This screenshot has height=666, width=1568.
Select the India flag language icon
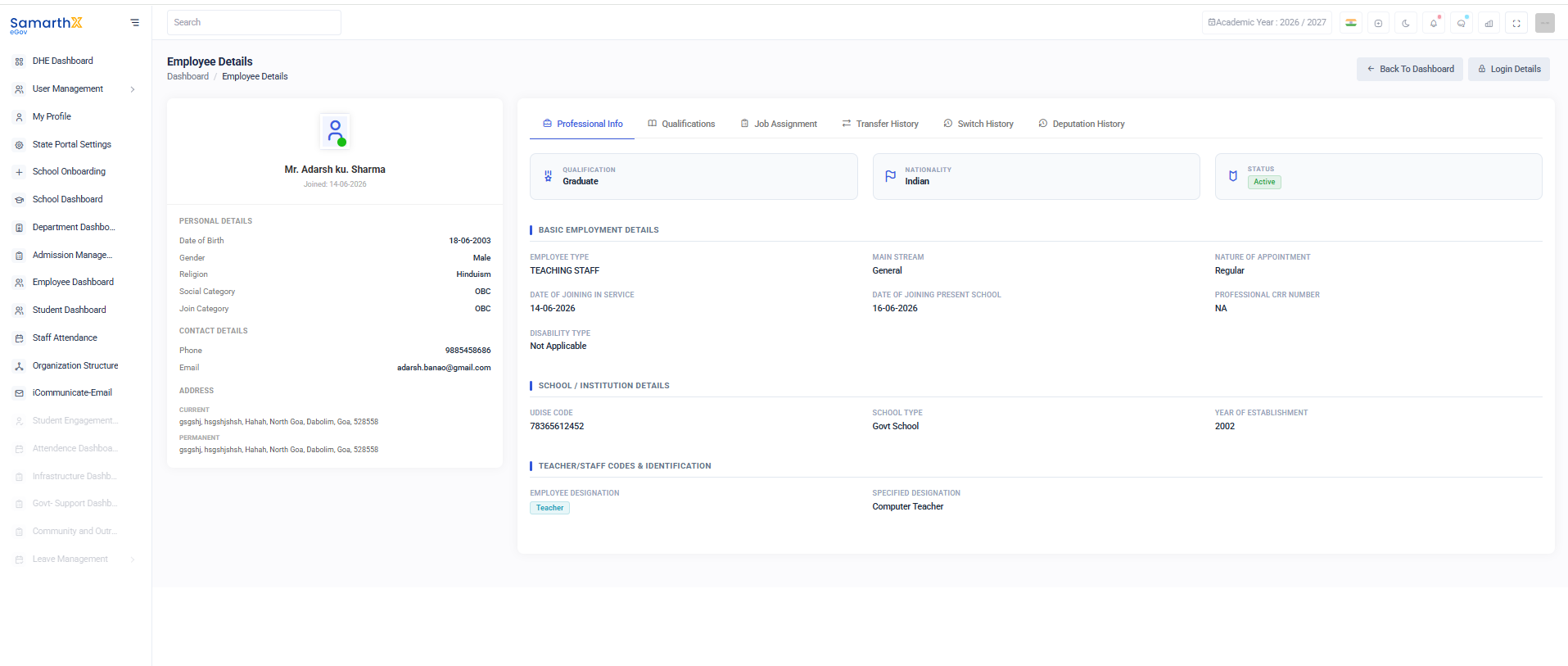coord(1351,23)
